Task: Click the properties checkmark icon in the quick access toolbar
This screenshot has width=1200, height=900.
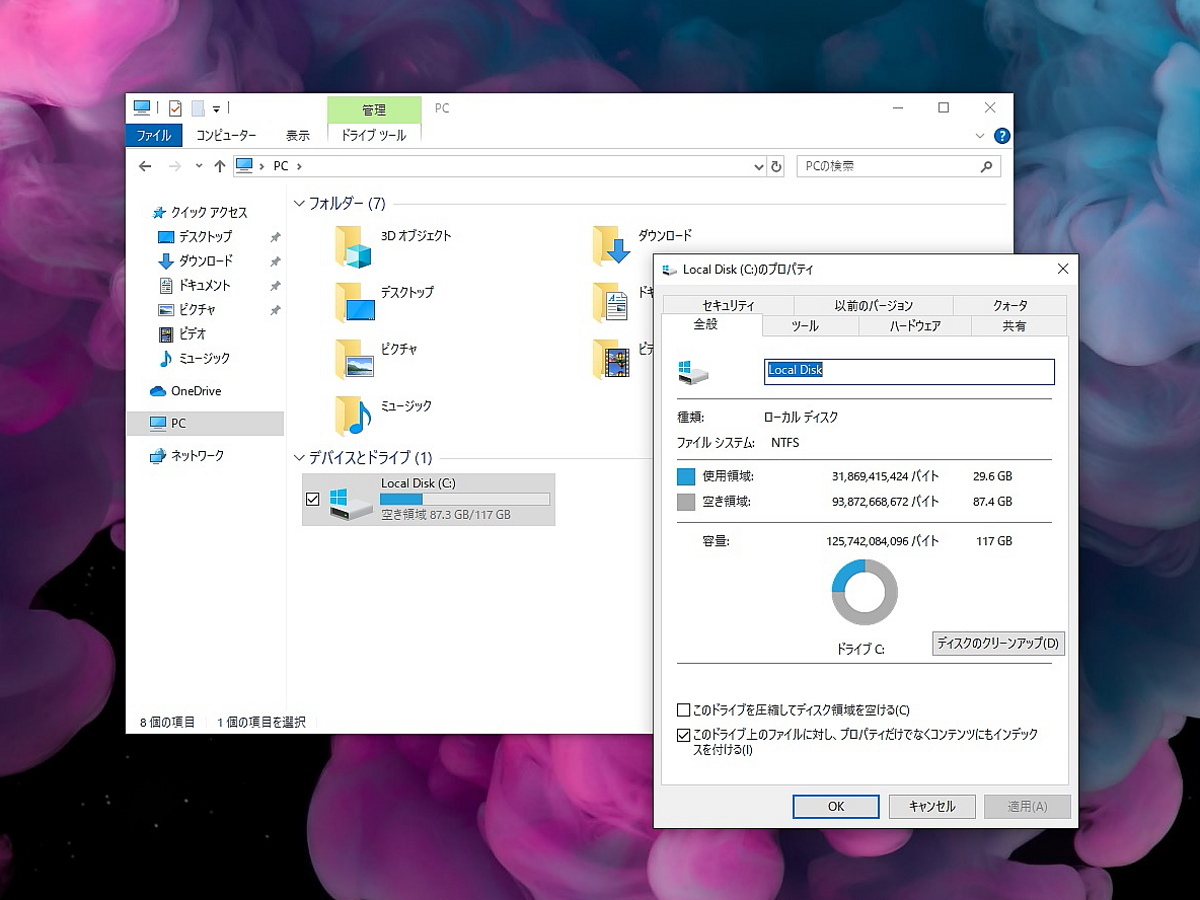Action: [x=175, y=108]
